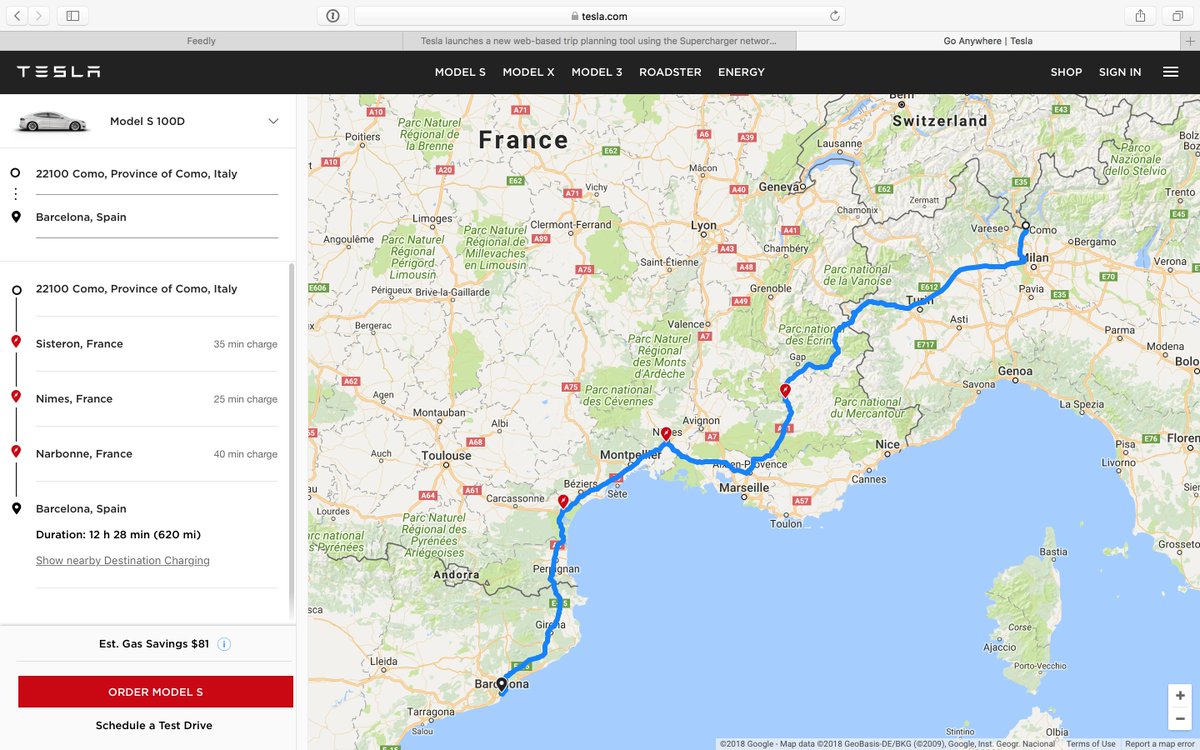The width and height of the screenshot is (1200, 750).
Task: Click the Barcelona destination pin on map
Action: coord(502,686)
